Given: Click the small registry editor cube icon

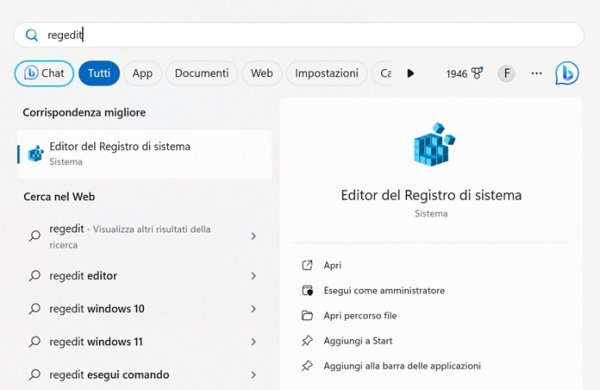Looking at the screenshot, I should coord(36,154).
